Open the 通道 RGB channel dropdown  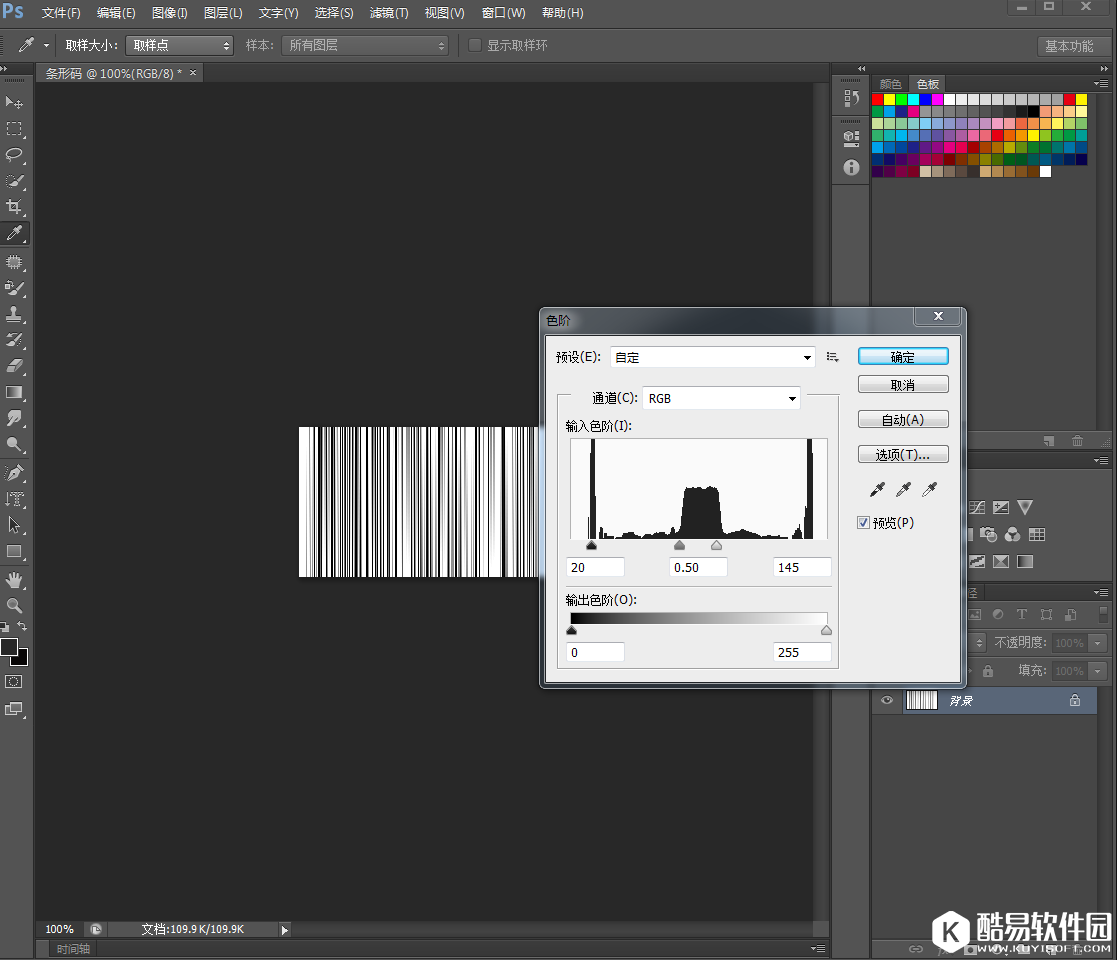click(x=721, y=398)
